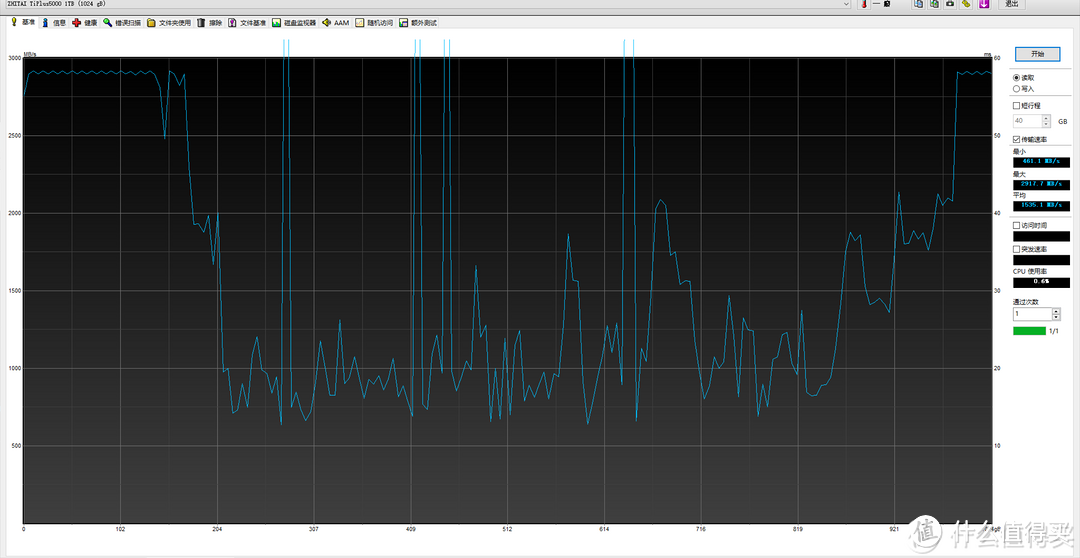Copy text results to clipboard icon
This screenshot has height=558, width=1080.
click(917, 4)
